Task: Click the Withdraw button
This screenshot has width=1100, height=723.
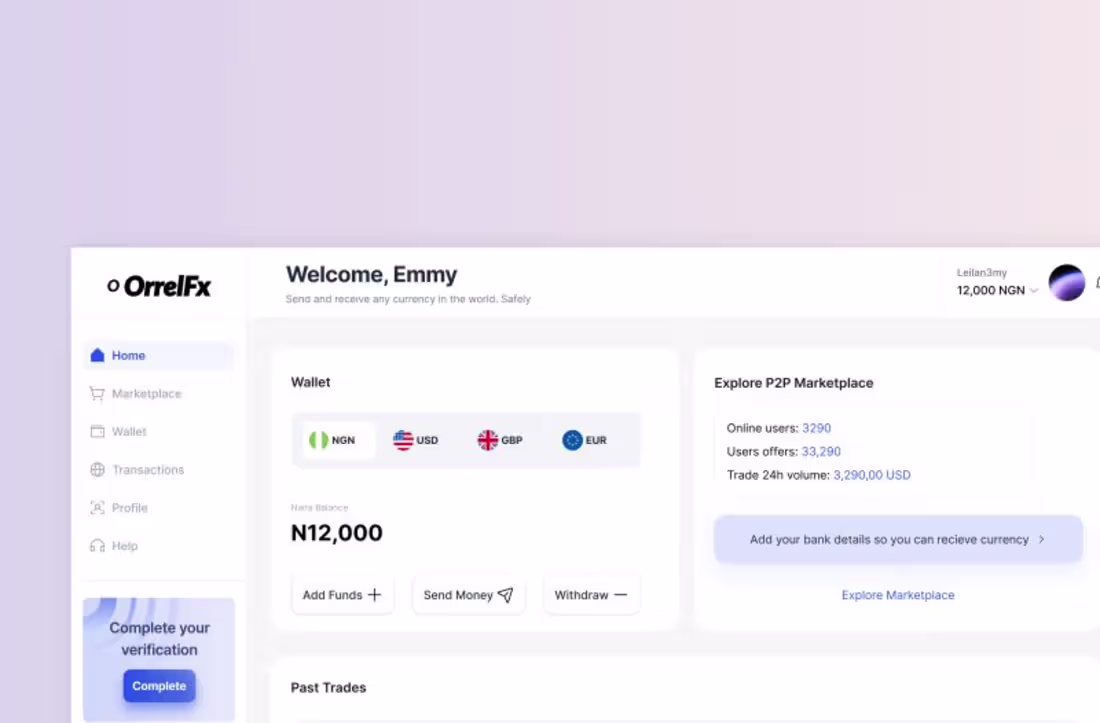Action: [591, 595]
